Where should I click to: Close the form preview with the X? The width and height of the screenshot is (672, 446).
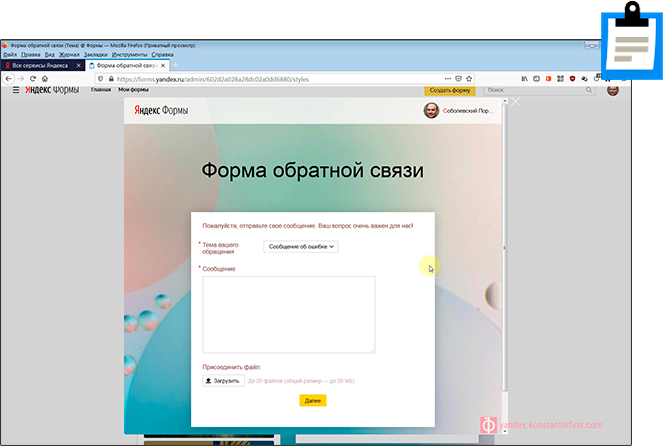[x=516, y=102]
